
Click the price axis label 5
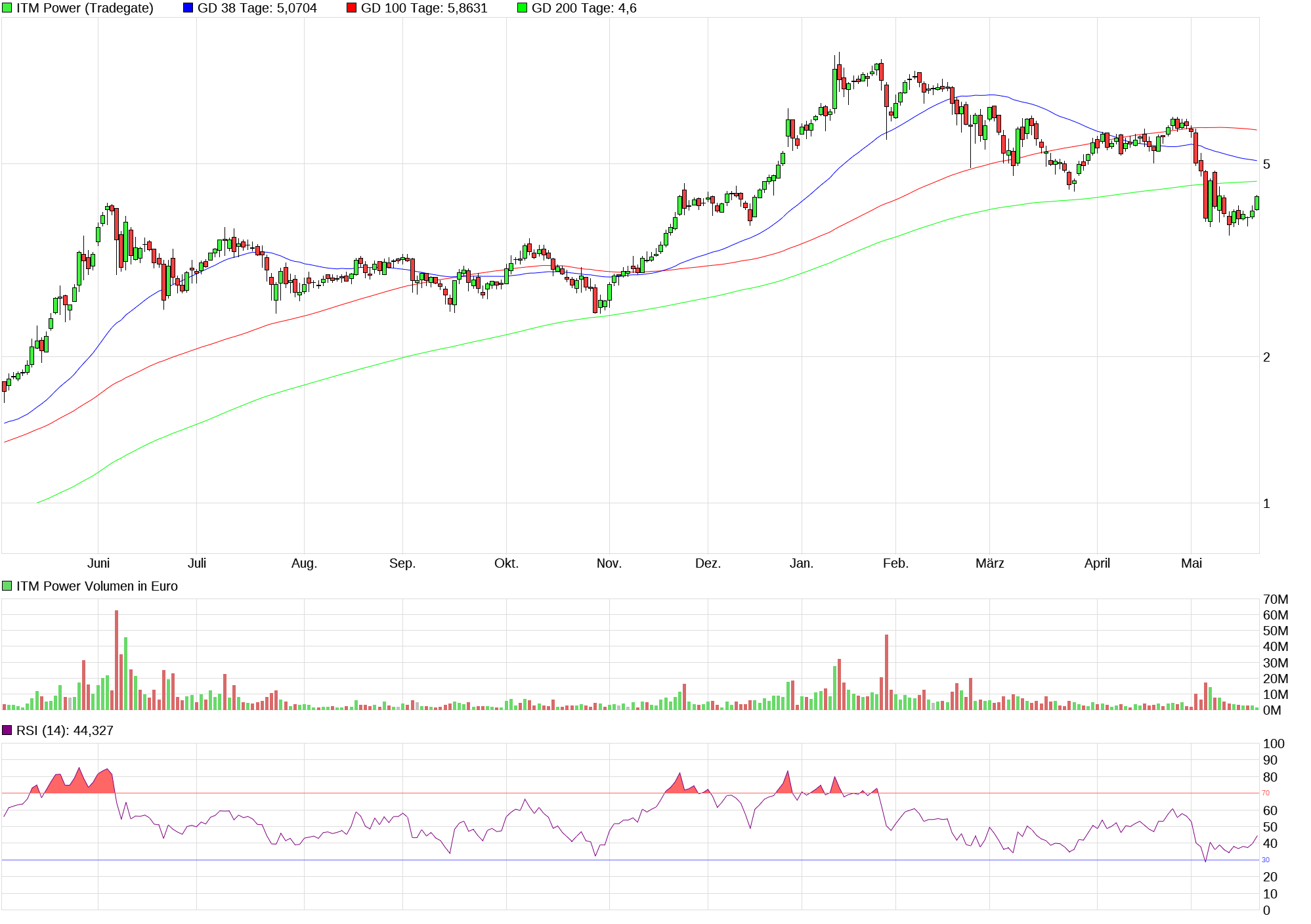[1266, 164]
